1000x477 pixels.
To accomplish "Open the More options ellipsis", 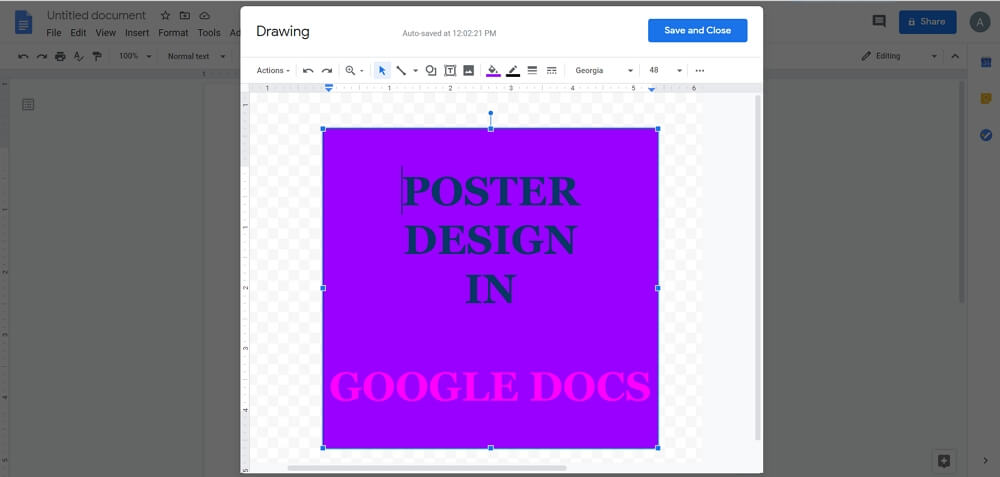I will pos(700,71).
